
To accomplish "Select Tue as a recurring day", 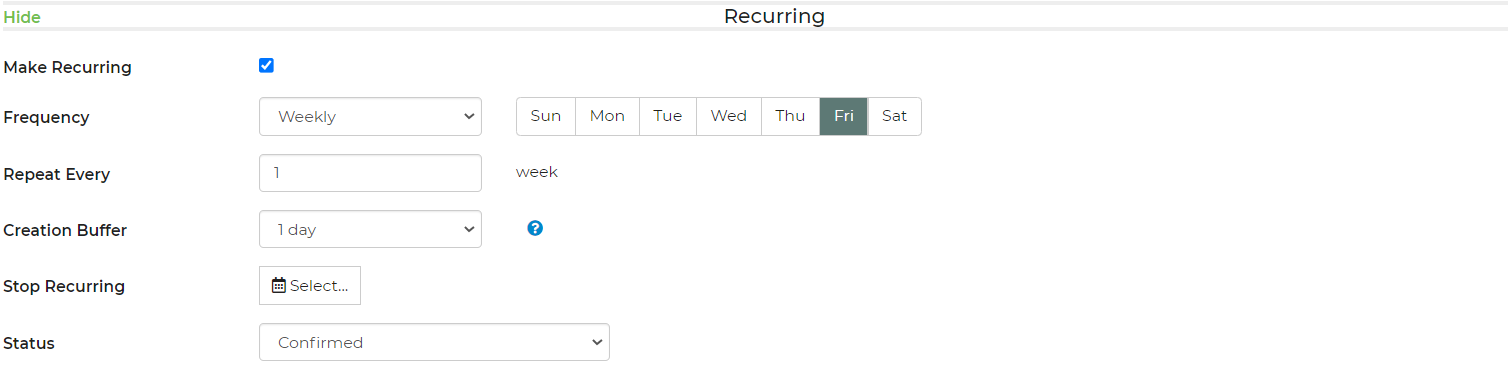I will click(668, 116).
